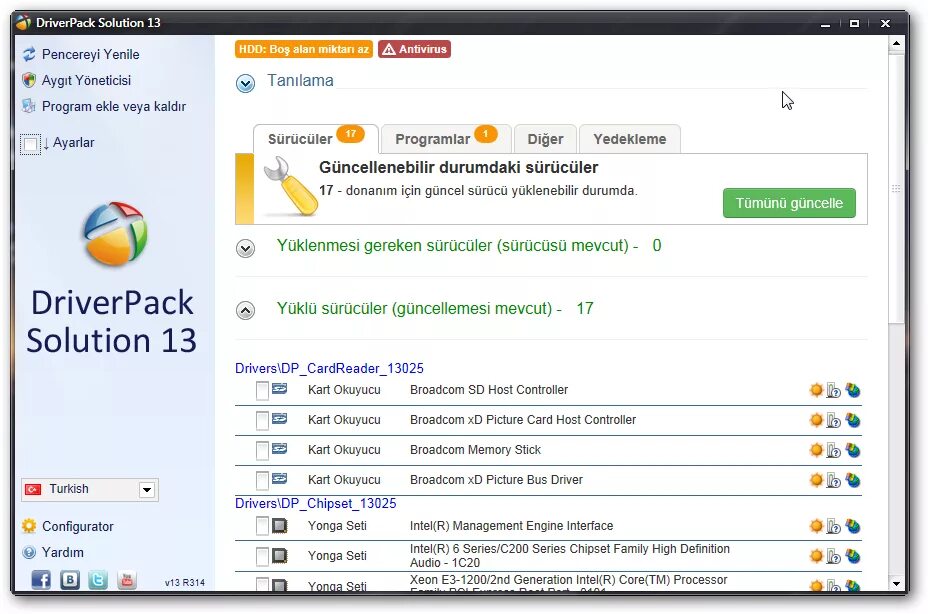Screen dimensions: 928x614
Task: Click the Tümünü güncelle button
Action: point(789,203)
